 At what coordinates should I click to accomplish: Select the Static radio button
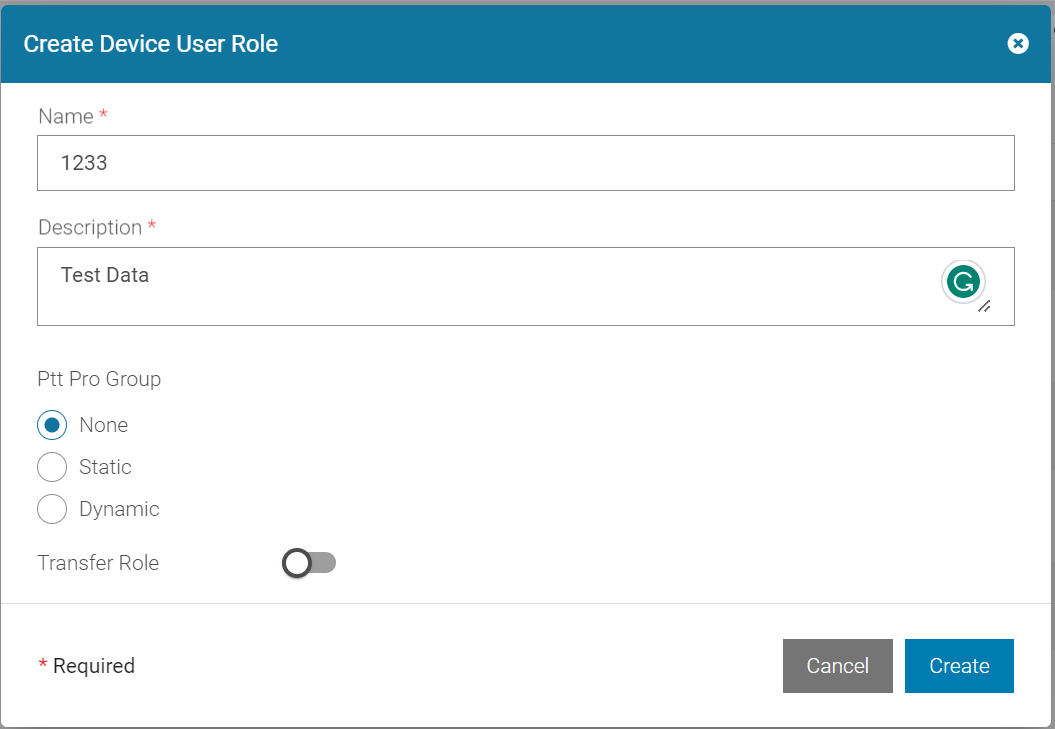pos(52,467)
